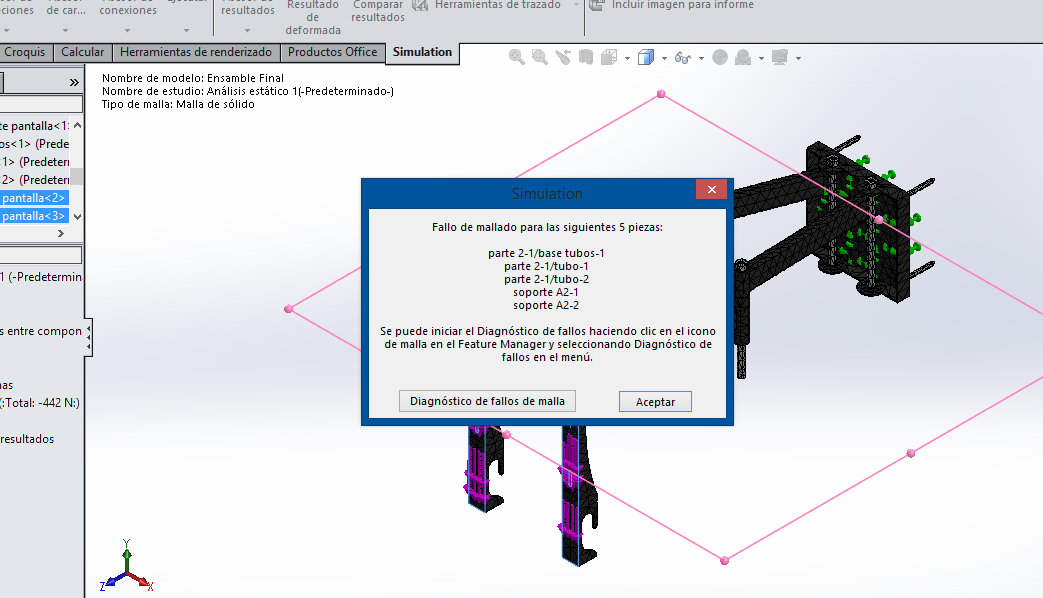Select the pantalla<2> tree item
Viewport: 1043px width, 598px height.
point(33,198)
